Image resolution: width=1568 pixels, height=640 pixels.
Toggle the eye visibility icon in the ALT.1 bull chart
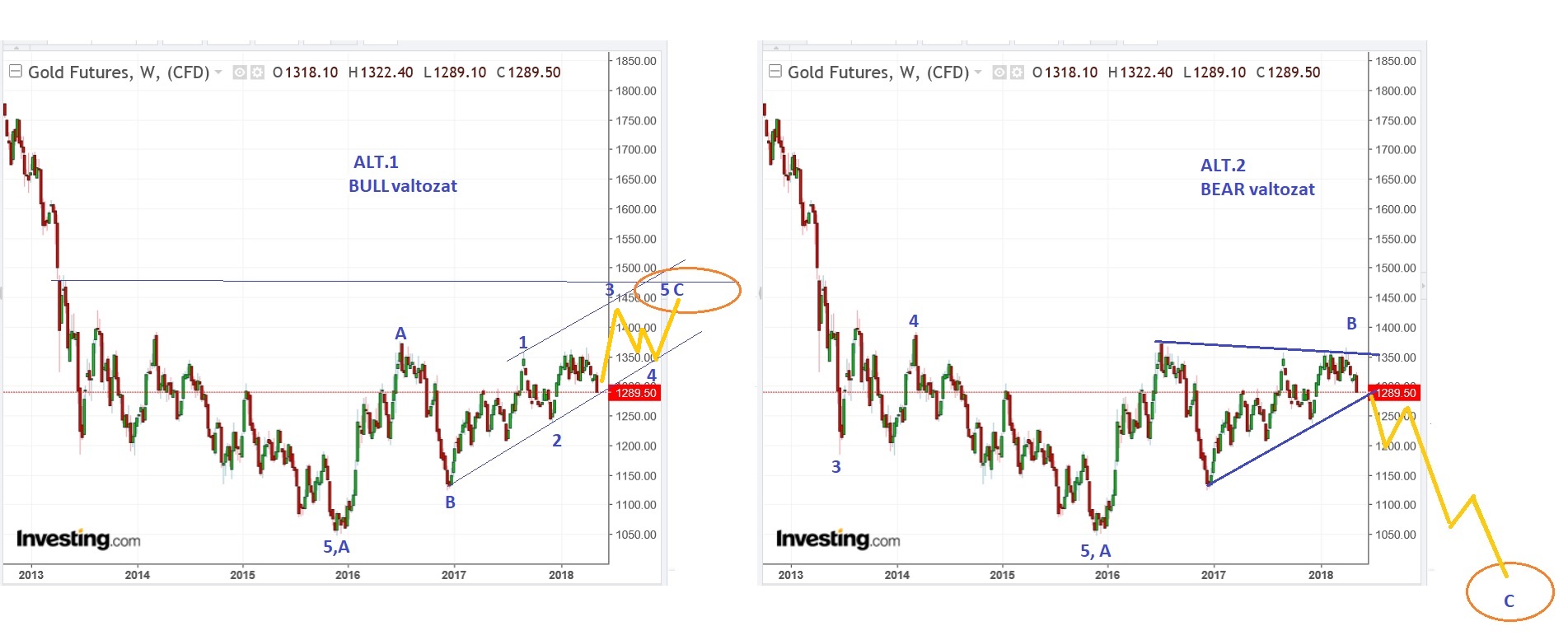(x=240, y=72)
